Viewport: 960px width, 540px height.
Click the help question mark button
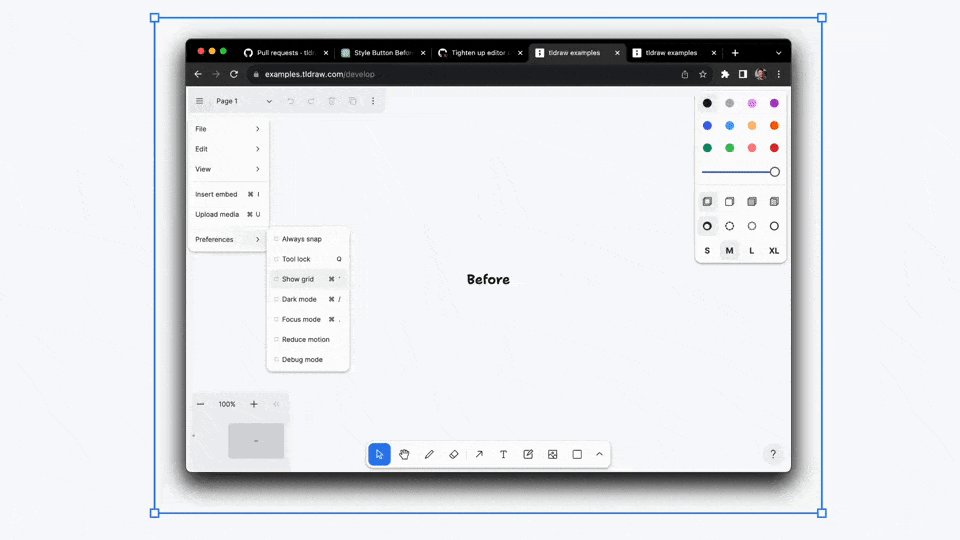[x=773, y=454]
